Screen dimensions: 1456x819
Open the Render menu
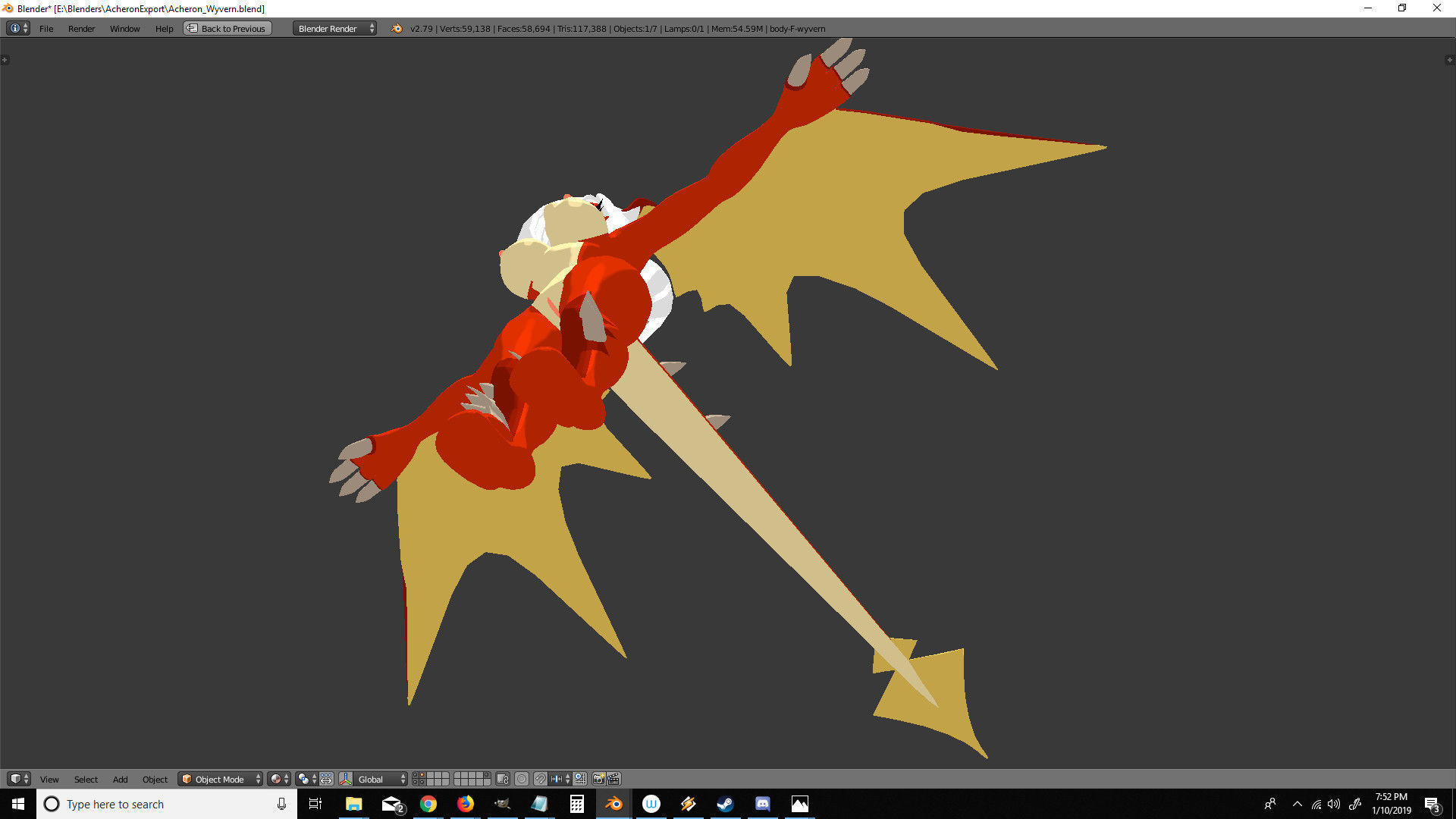81,29
